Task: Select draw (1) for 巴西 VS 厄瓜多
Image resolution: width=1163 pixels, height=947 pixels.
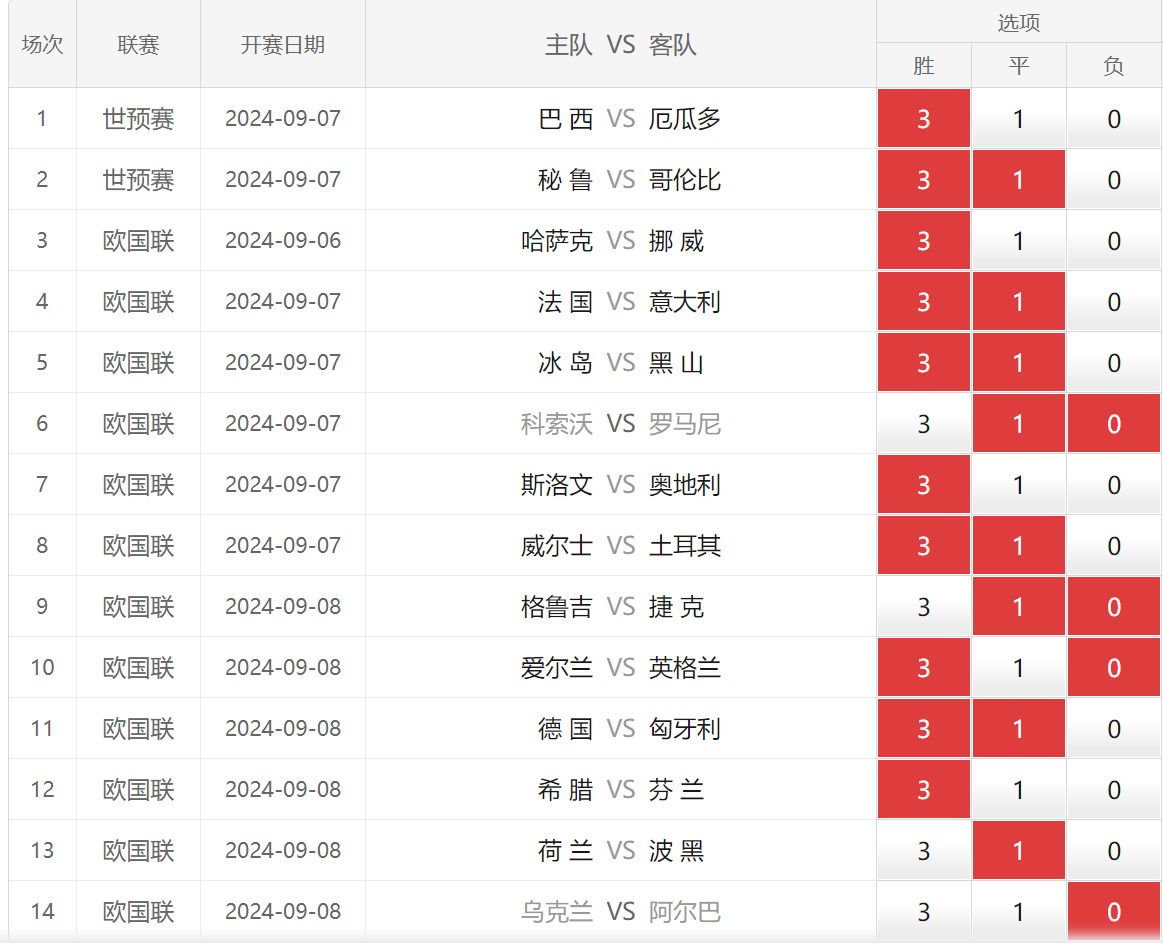Action: (1018, 119)
